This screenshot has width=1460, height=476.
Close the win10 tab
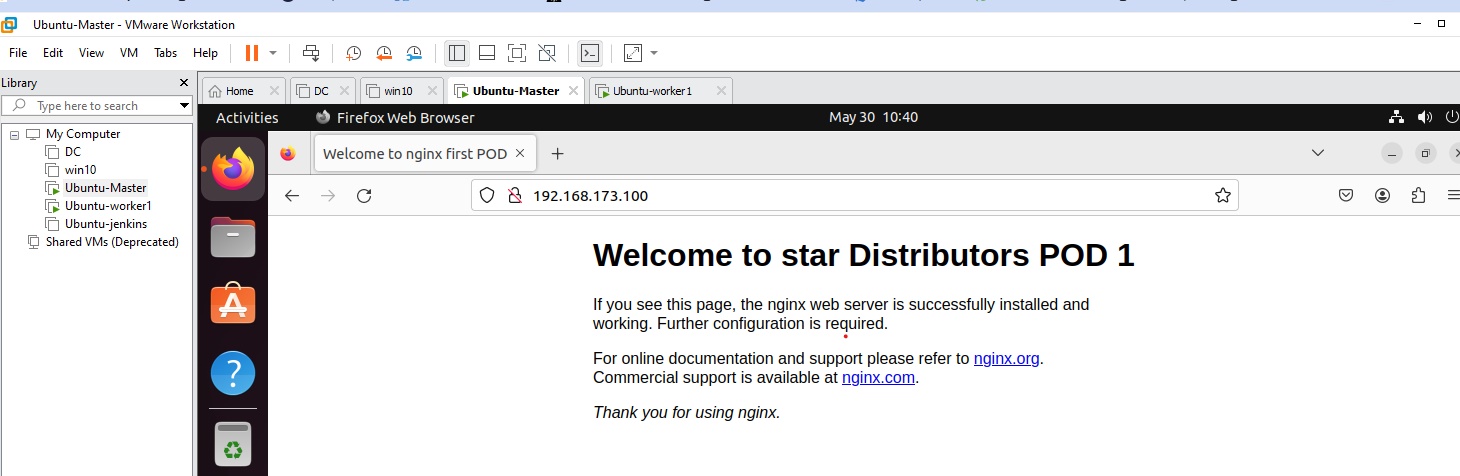point(432,91)
